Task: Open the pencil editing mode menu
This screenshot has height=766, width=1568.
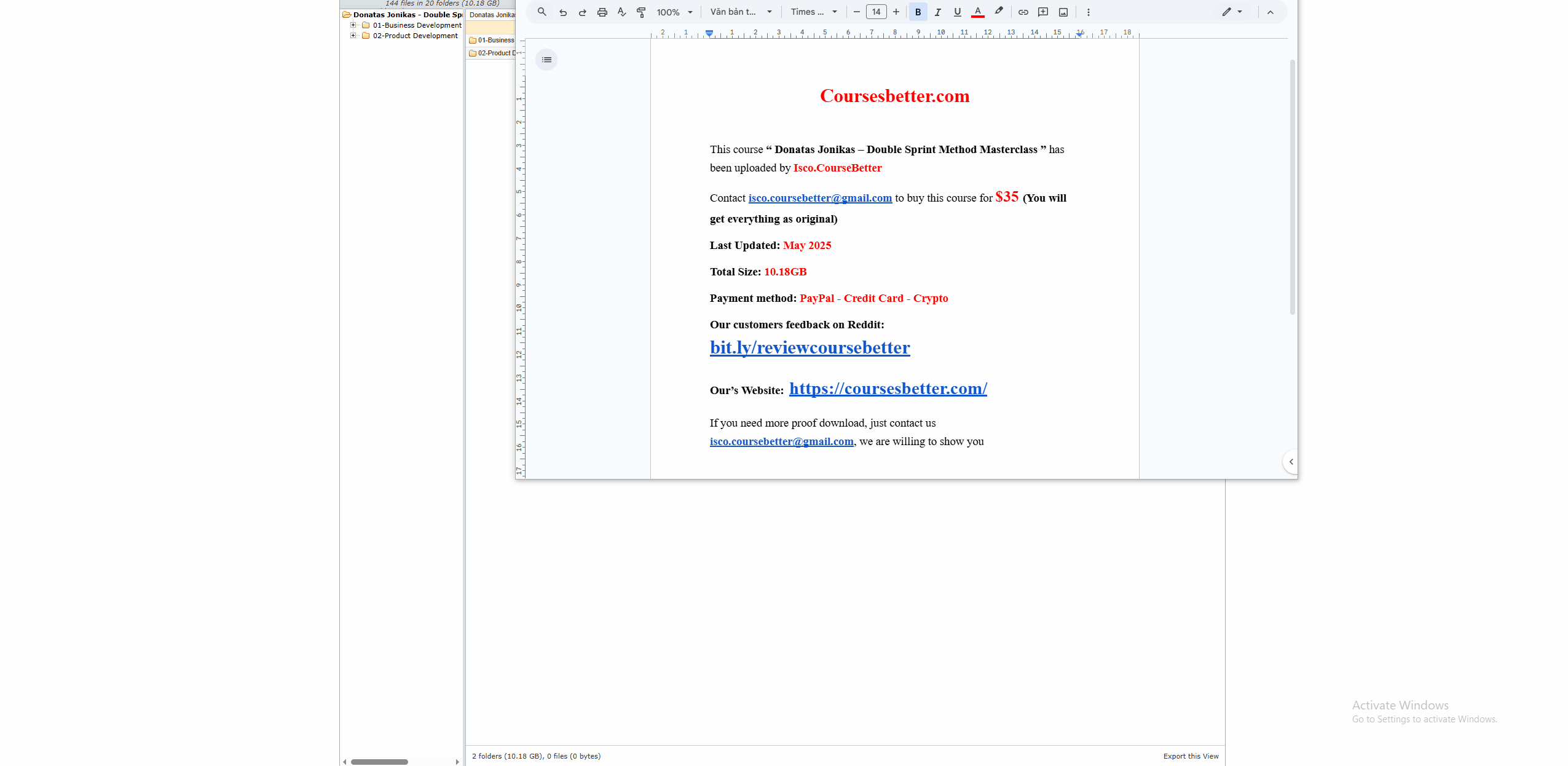Action: 1231,12
